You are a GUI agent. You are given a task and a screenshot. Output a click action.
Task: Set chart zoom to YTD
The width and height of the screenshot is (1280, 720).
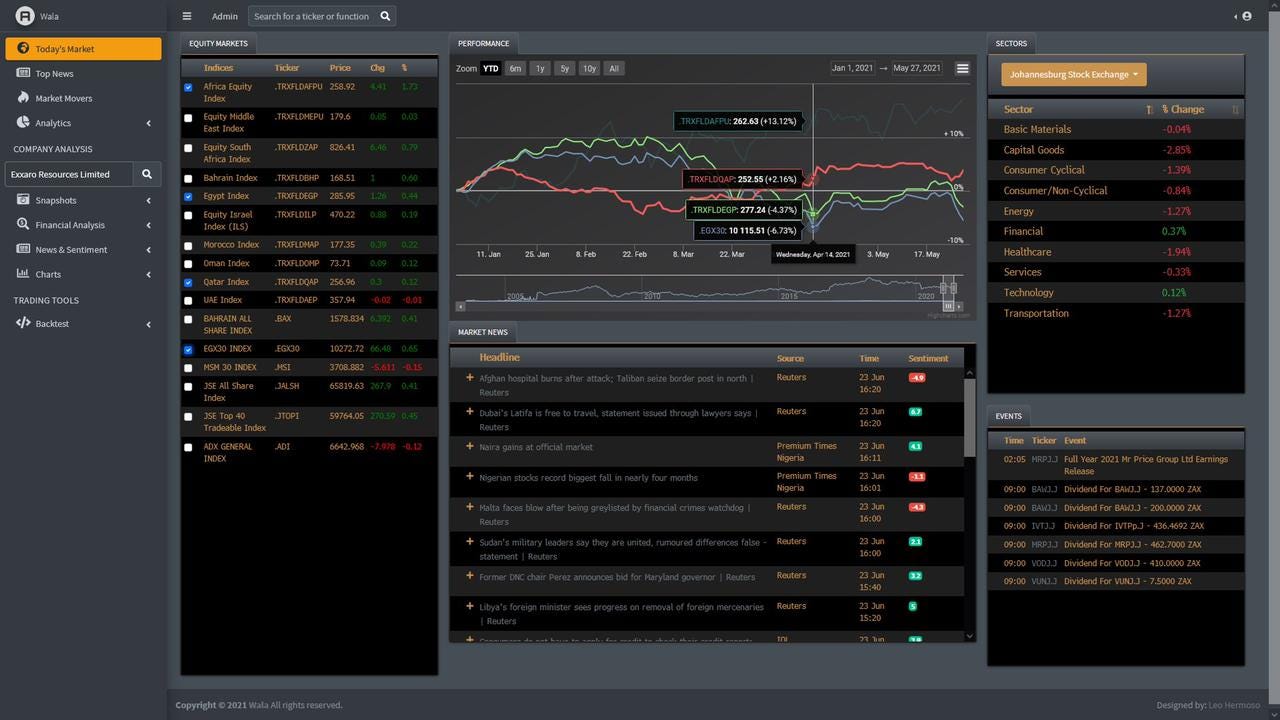click(491, 69)
